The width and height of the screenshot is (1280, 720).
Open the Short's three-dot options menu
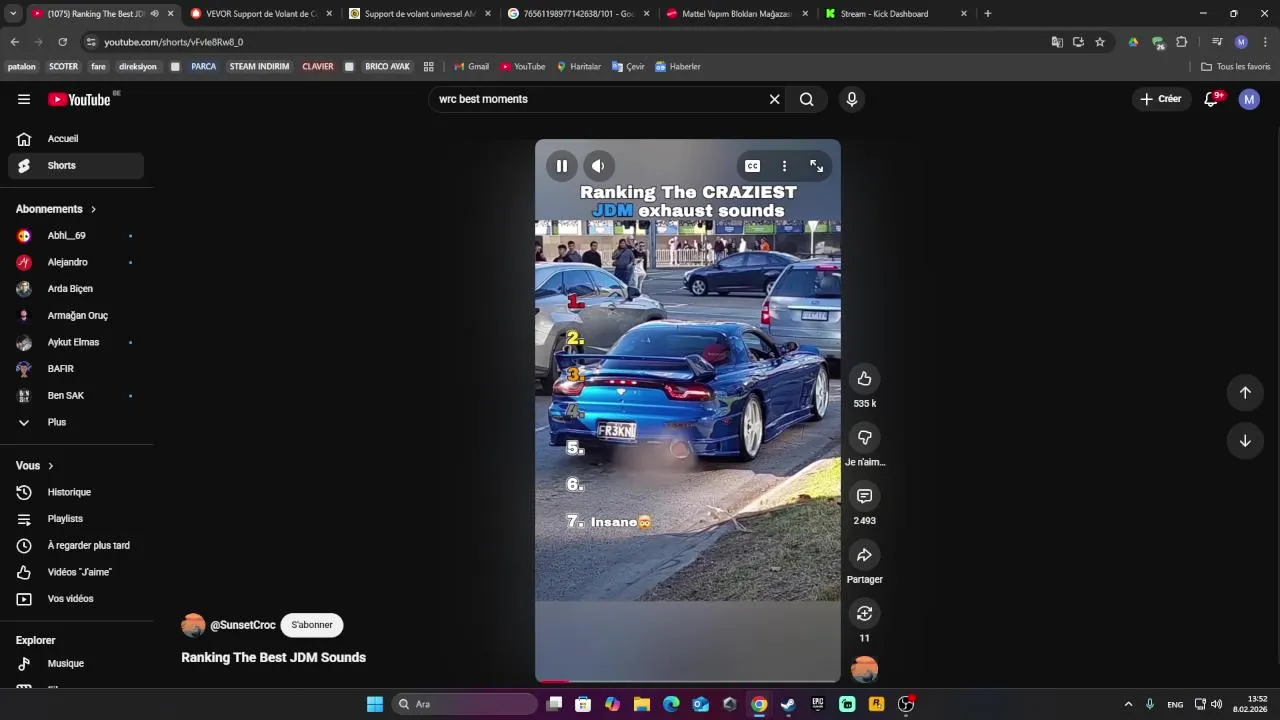[x=784, y=166]
